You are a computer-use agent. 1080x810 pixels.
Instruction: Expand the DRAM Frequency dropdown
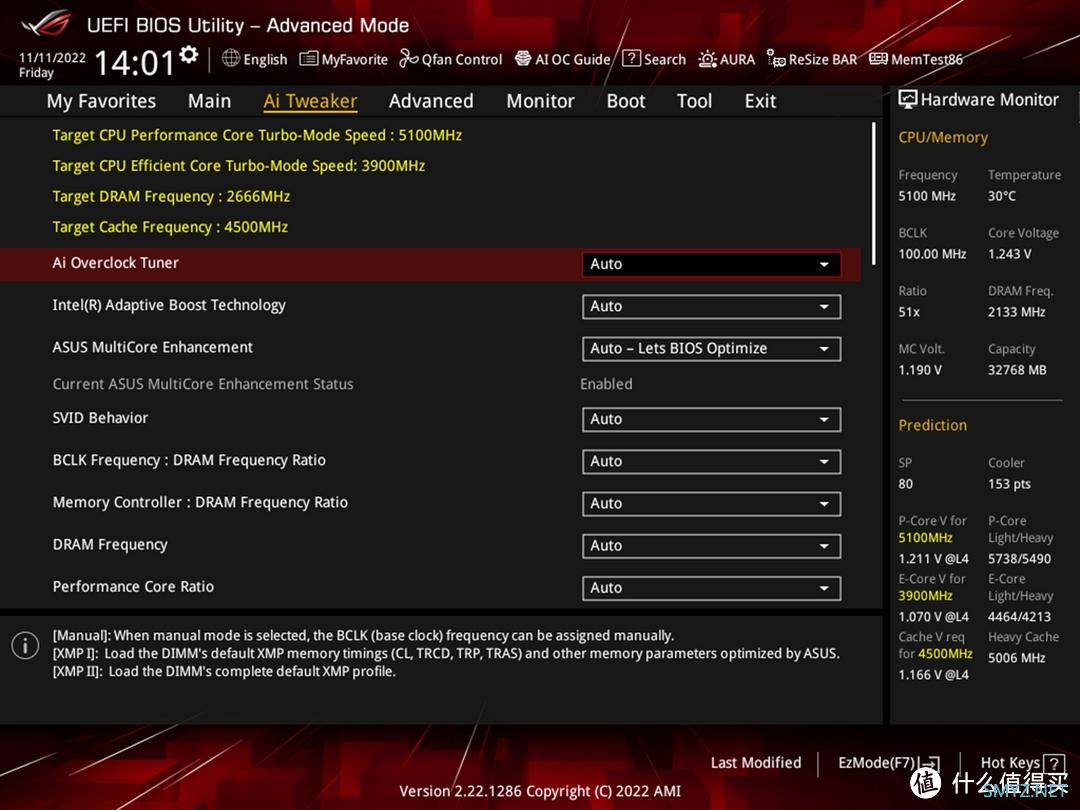(x=712, y=546)
